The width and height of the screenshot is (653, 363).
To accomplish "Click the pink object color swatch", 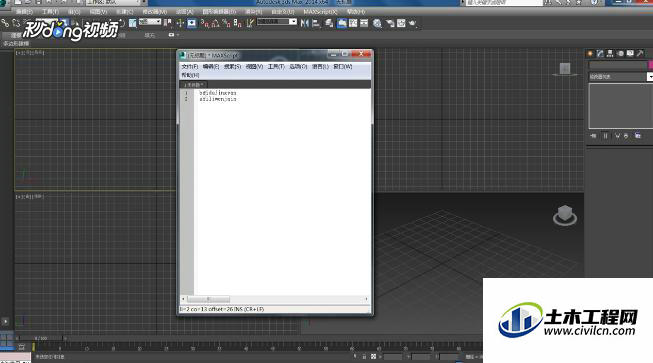I will pyautogui.click(x=651, y=65).
